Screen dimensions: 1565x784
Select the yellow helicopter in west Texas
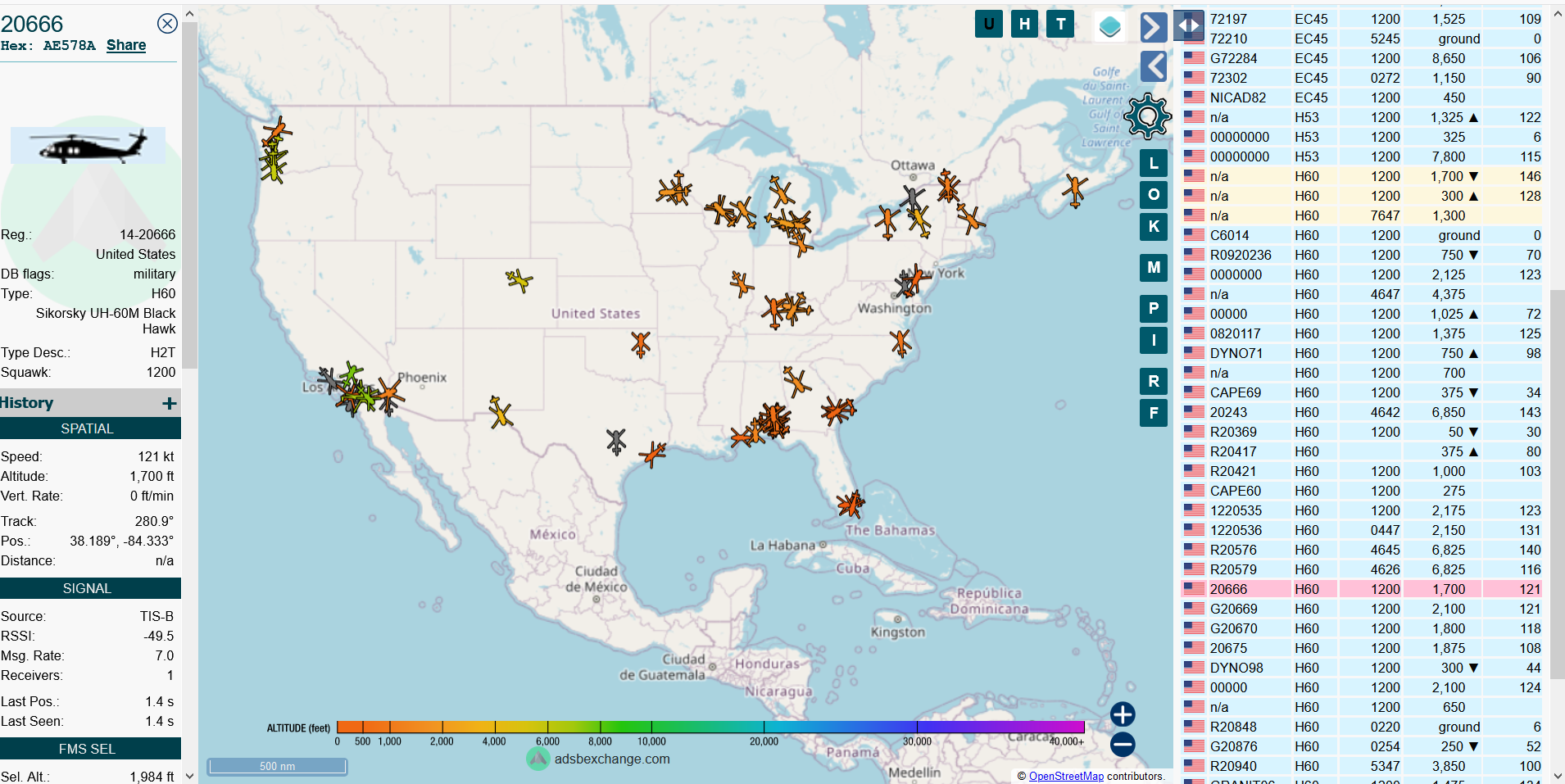(501, 412)
